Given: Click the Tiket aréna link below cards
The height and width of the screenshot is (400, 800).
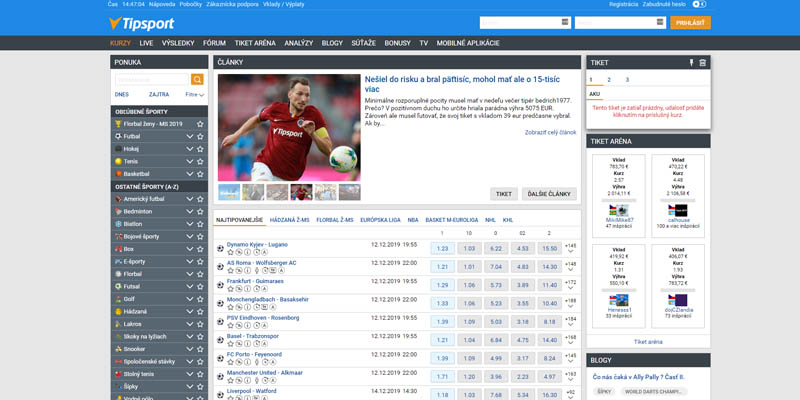Looking at the screenshot, I should click(648, 342).
